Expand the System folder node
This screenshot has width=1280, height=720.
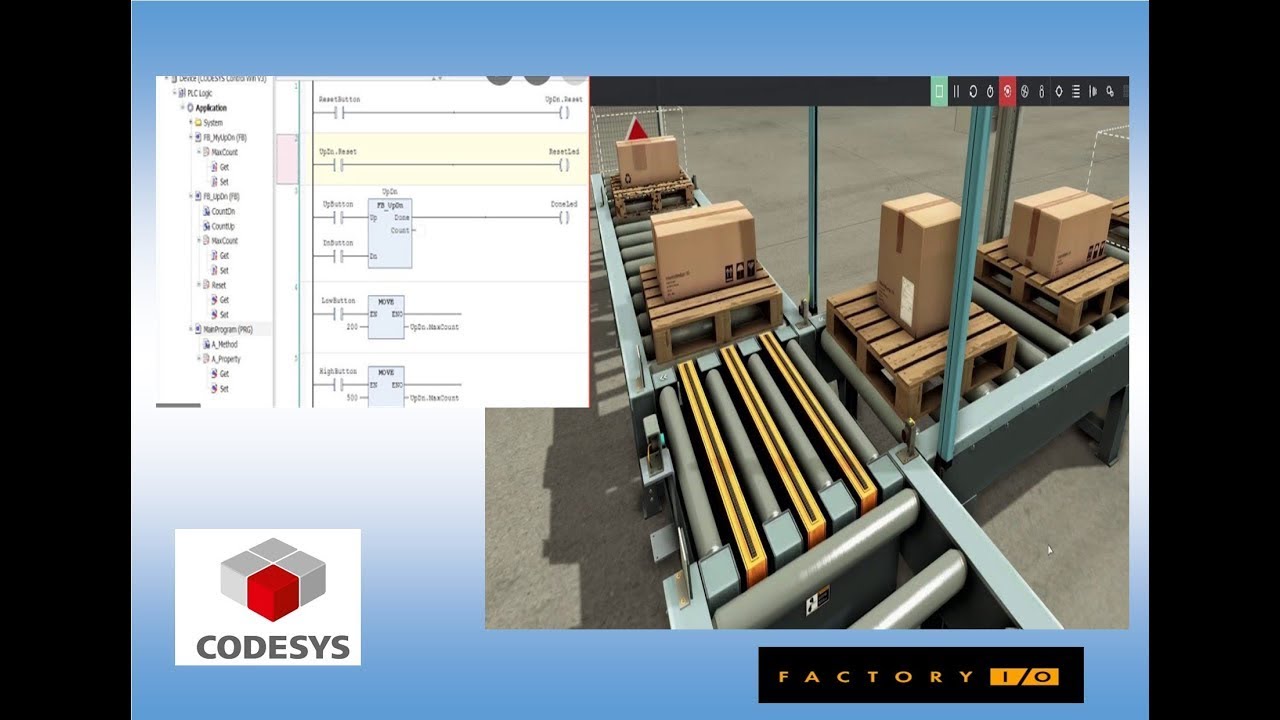coord(190,123)
